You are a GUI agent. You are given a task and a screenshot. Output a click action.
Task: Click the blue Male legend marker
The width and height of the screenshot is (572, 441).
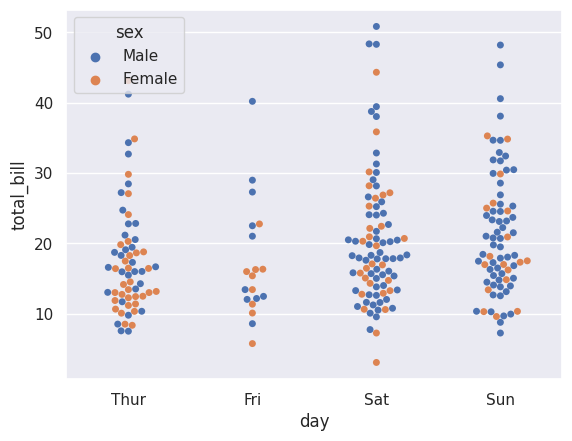(95, 57)
